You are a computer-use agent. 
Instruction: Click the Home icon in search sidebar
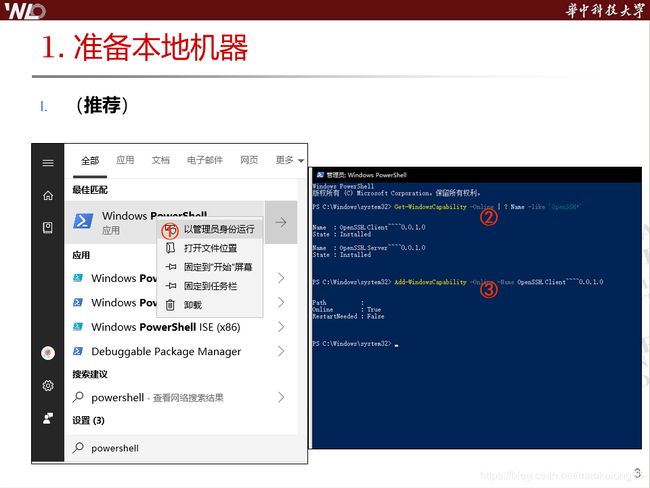pyautogui.click(x=48, y=195)
